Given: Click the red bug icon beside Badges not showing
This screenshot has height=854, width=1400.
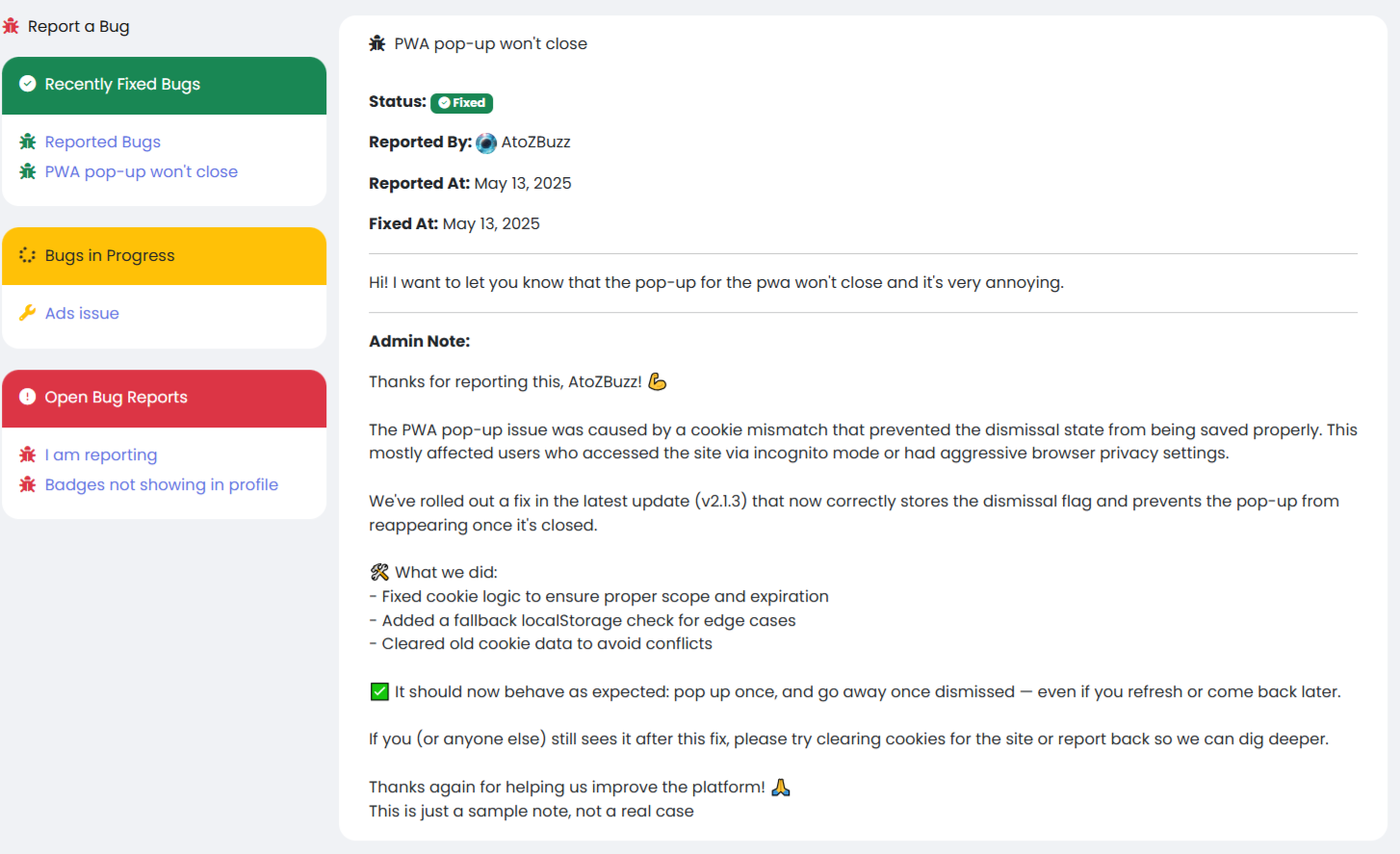Looking at the screenshot, I should click(28, 484).
